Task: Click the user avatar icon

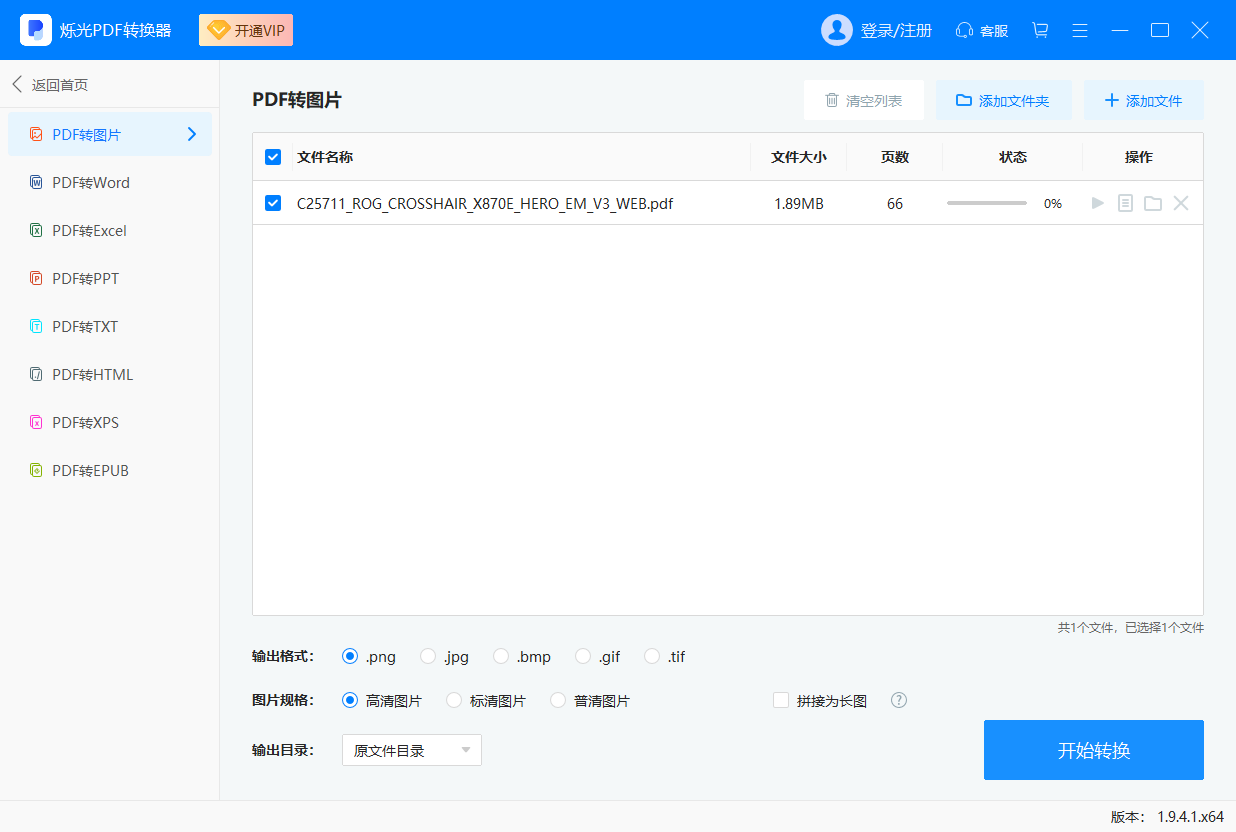Action: tap(837, 30)
